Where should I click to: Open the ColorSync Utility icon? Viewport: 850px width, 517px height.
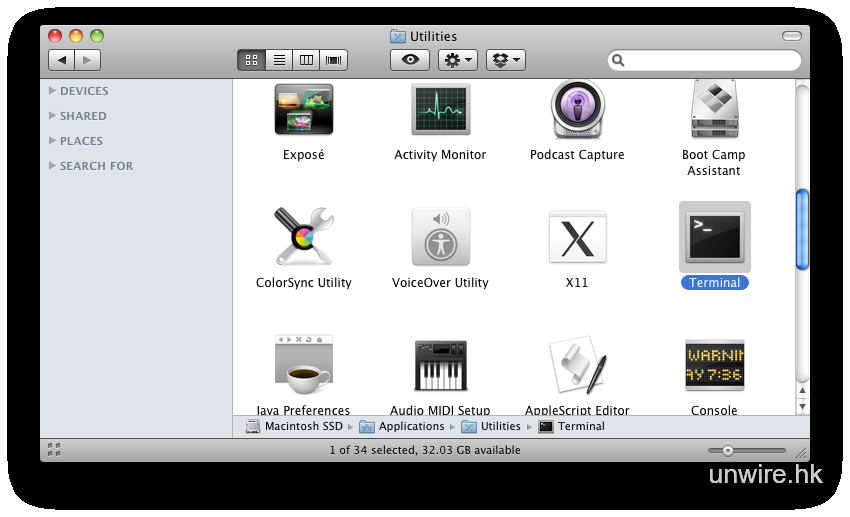coord(303,237)
